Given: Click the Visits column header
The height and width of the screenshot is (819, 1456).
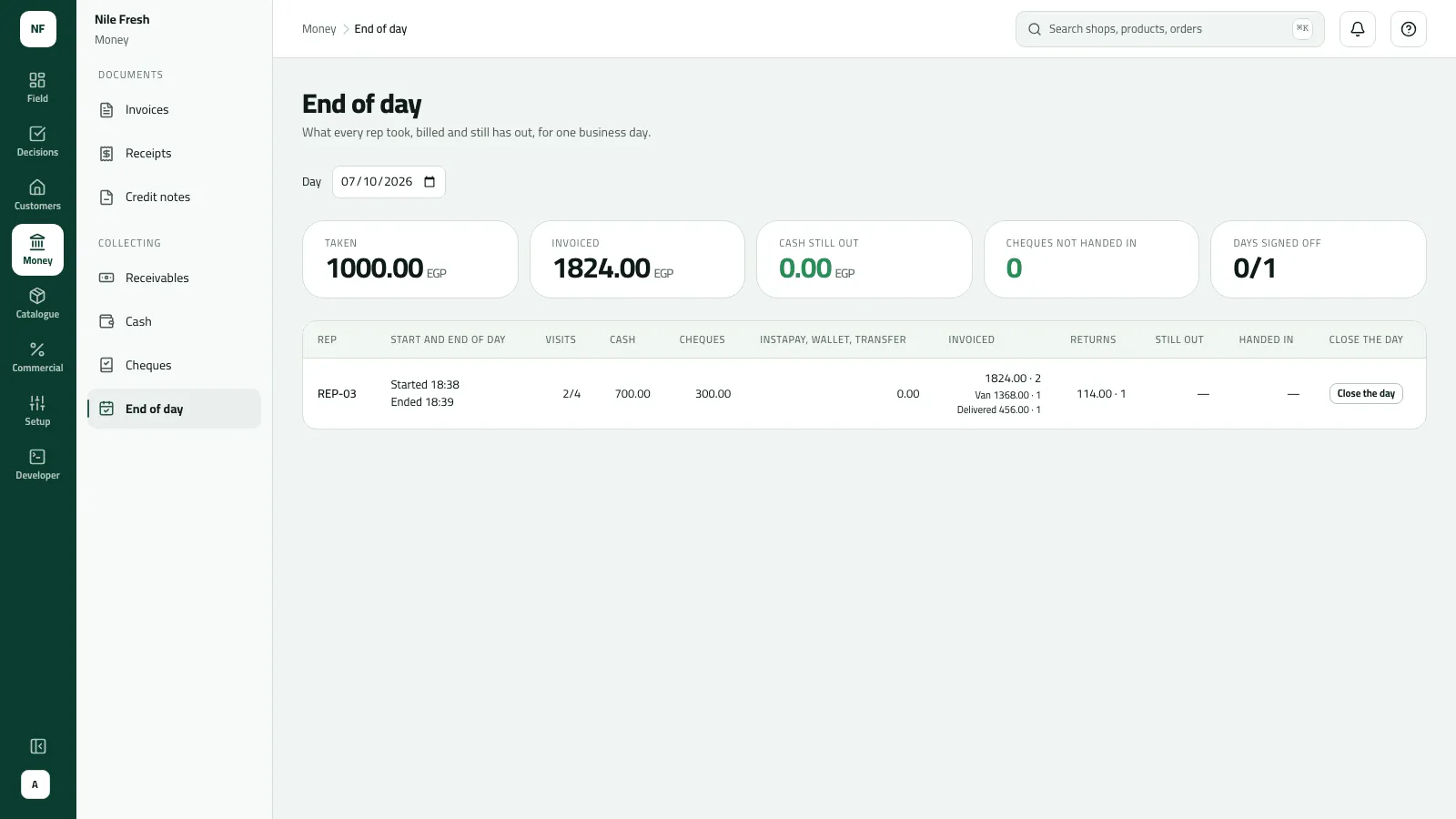Looking at the screenshot, I should pyautogui.click(x=561, y=340).
